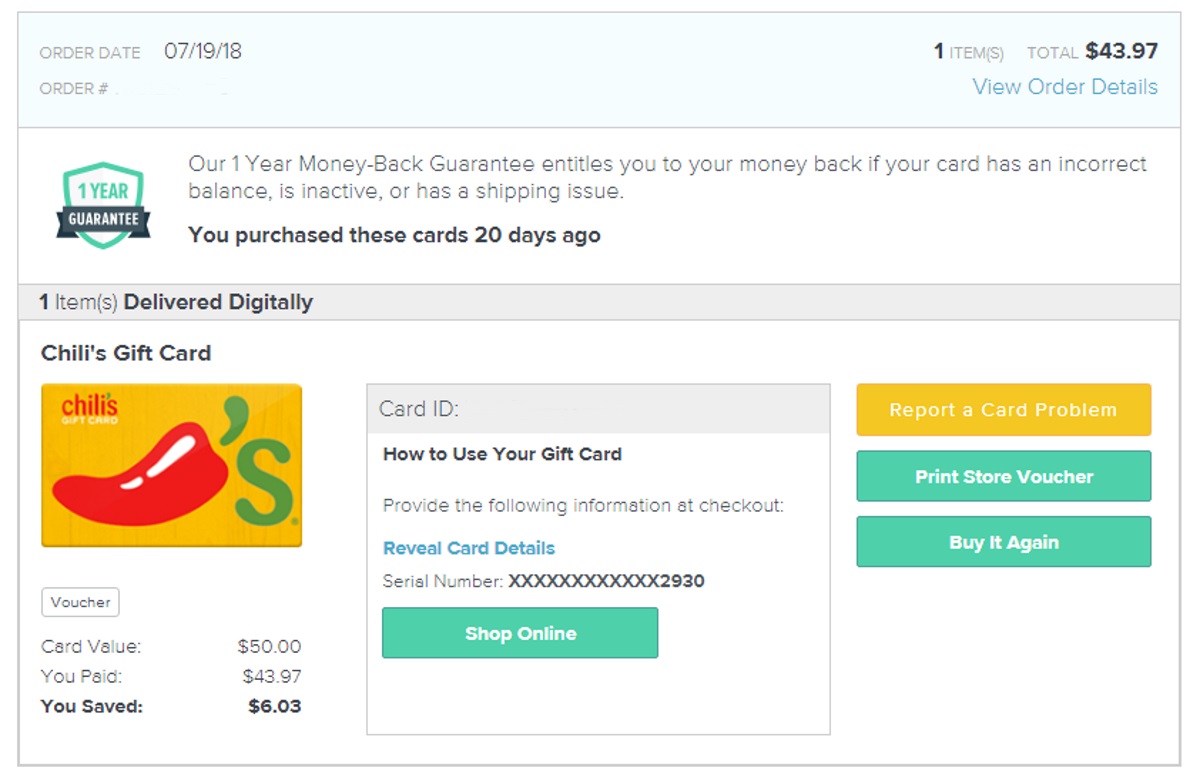Click the Card ID header field
The width and height of the screenshot is (1200, 771).
[597, 409]
